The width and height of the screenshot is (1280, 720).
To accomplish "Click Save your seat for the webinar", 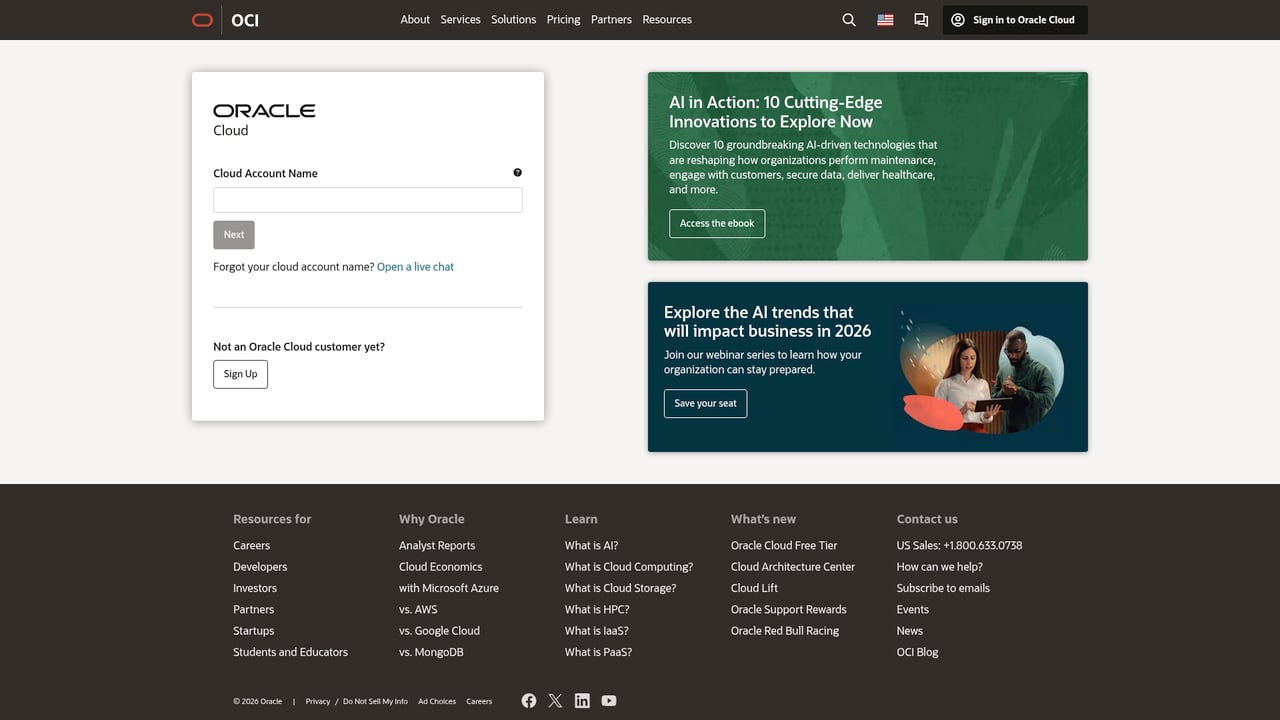I will pos(705,403).
